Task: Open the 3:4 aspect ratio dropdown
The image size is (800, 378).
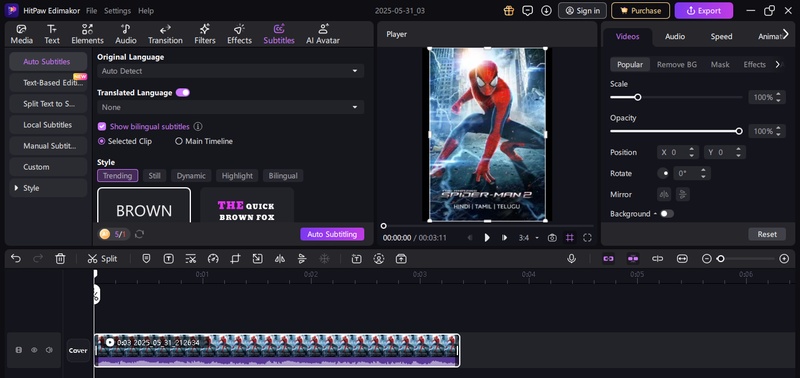Action: 529,238
